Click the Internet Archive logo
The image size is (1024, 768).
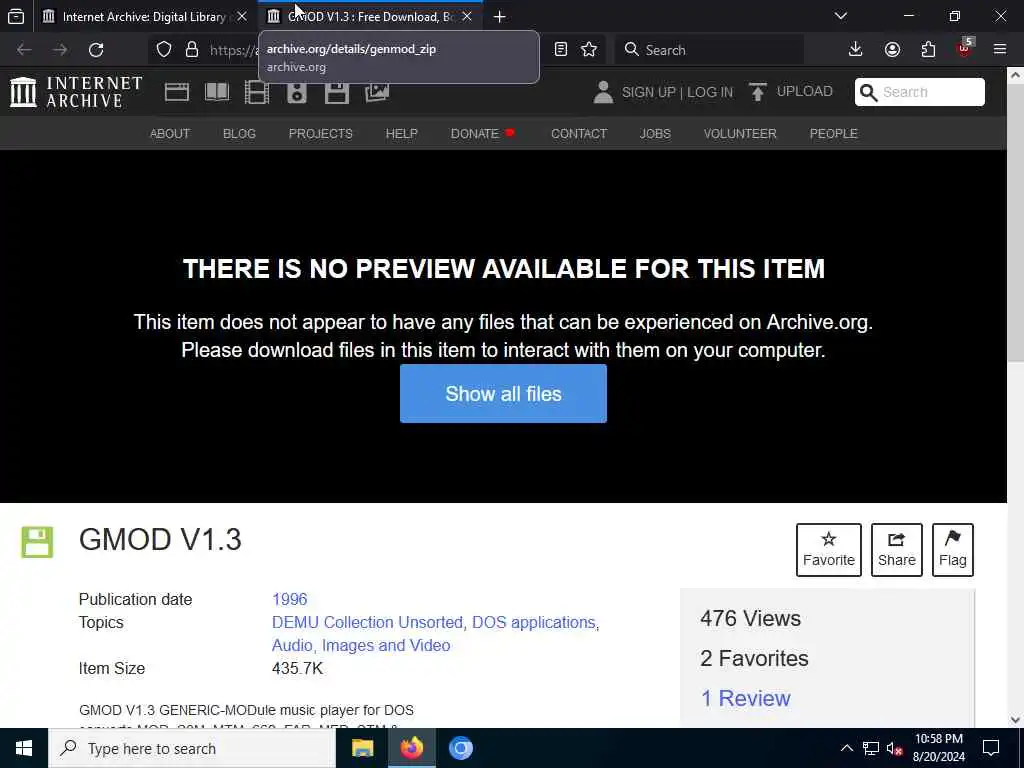76,91
